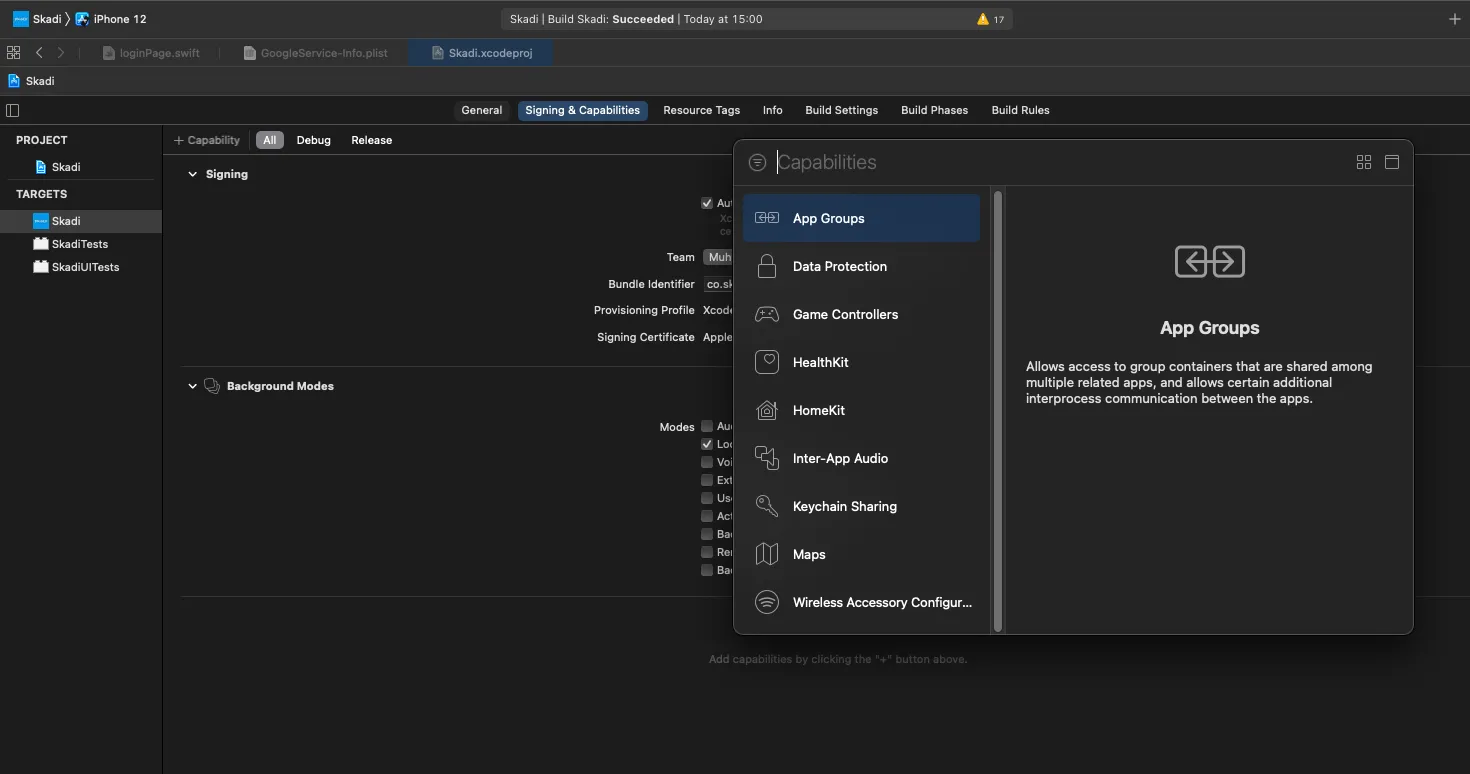Image resolution: width=1470 pixels, height=774 pixels.
Task: Select the Keychain Sharing key icon
Action: pyautogui.click(x=767, y=506)
